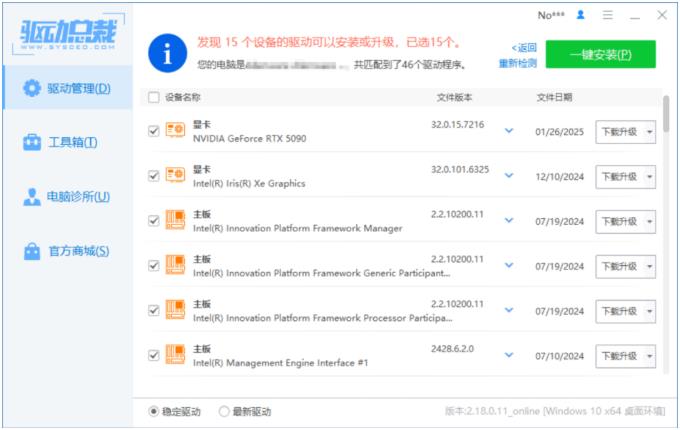Select the 稳定驱动 radio button
Image resolution: width=680 pixels, height=430 pixels.
click(153, 411)
